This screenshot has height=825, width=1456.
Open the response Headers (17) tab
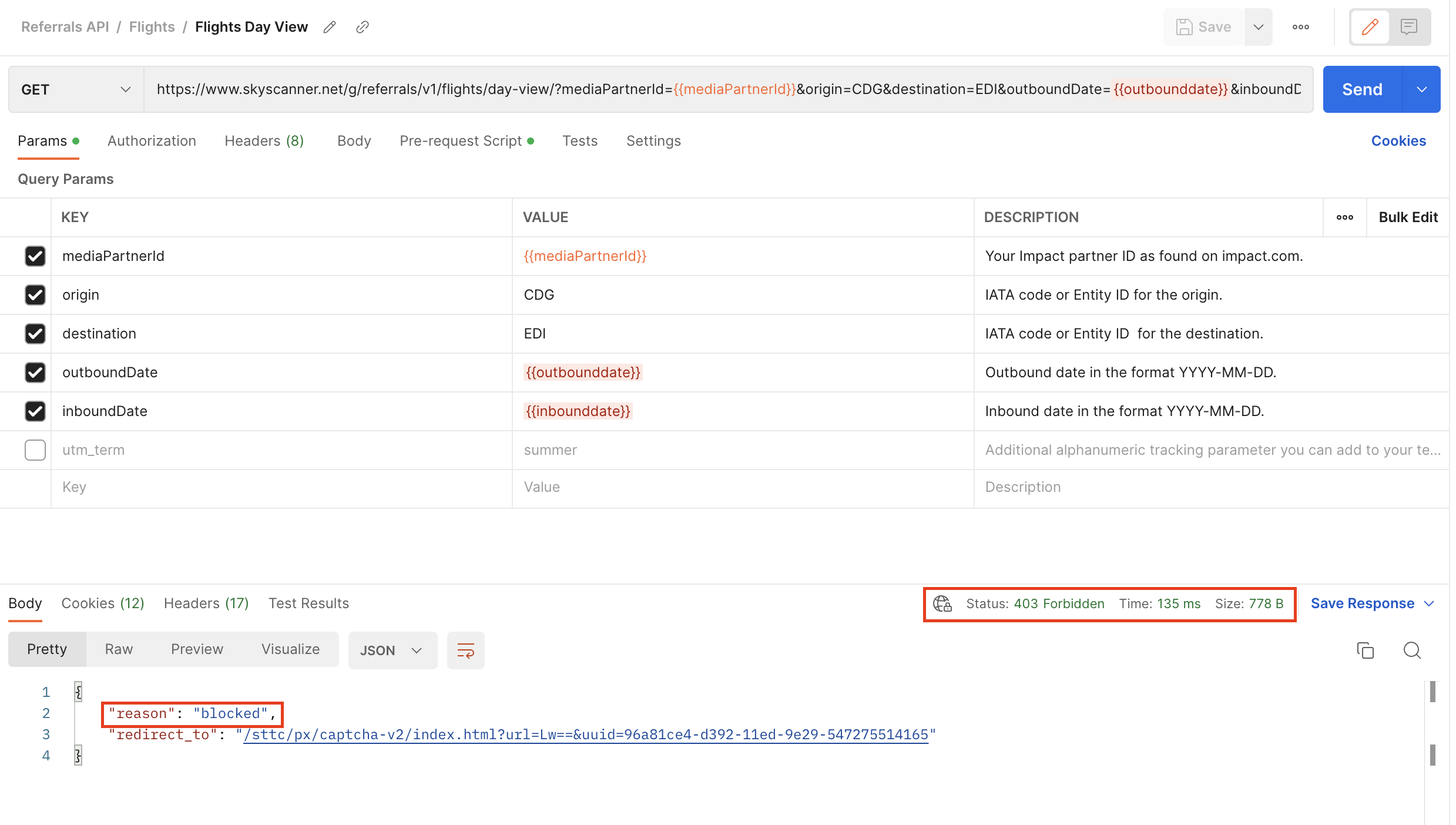coord(206,603)
